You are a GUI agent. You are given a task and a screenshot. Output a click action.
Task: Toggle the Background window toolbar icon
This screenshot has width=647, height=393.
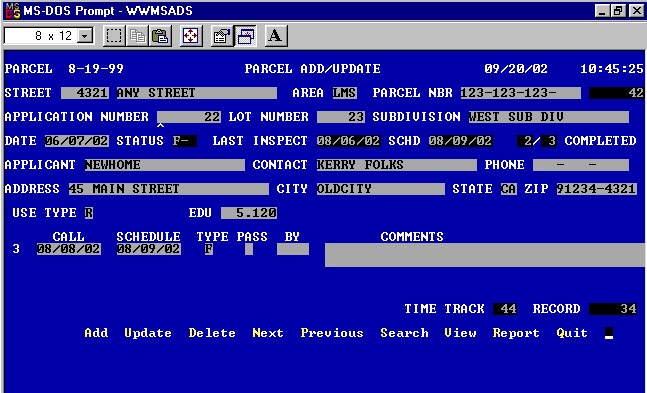point(245,36)
